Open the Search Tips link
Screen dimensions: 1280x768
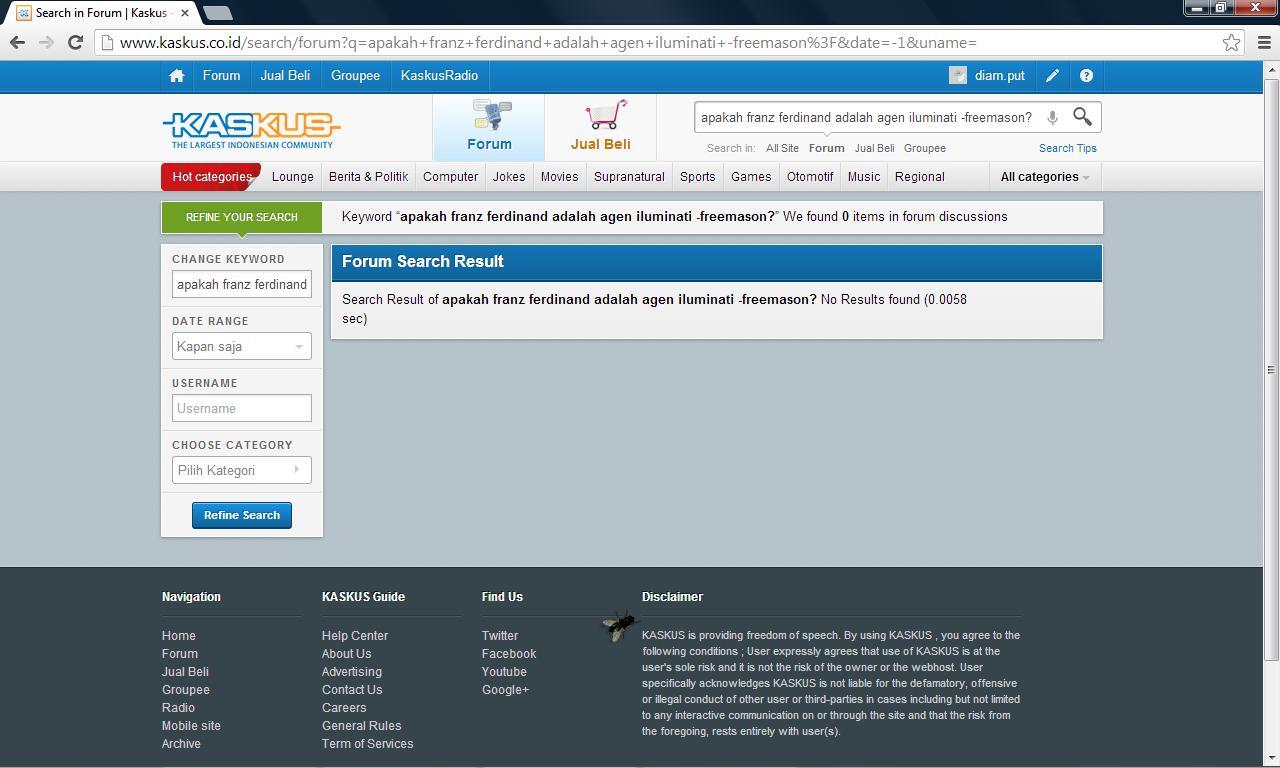1067,148
